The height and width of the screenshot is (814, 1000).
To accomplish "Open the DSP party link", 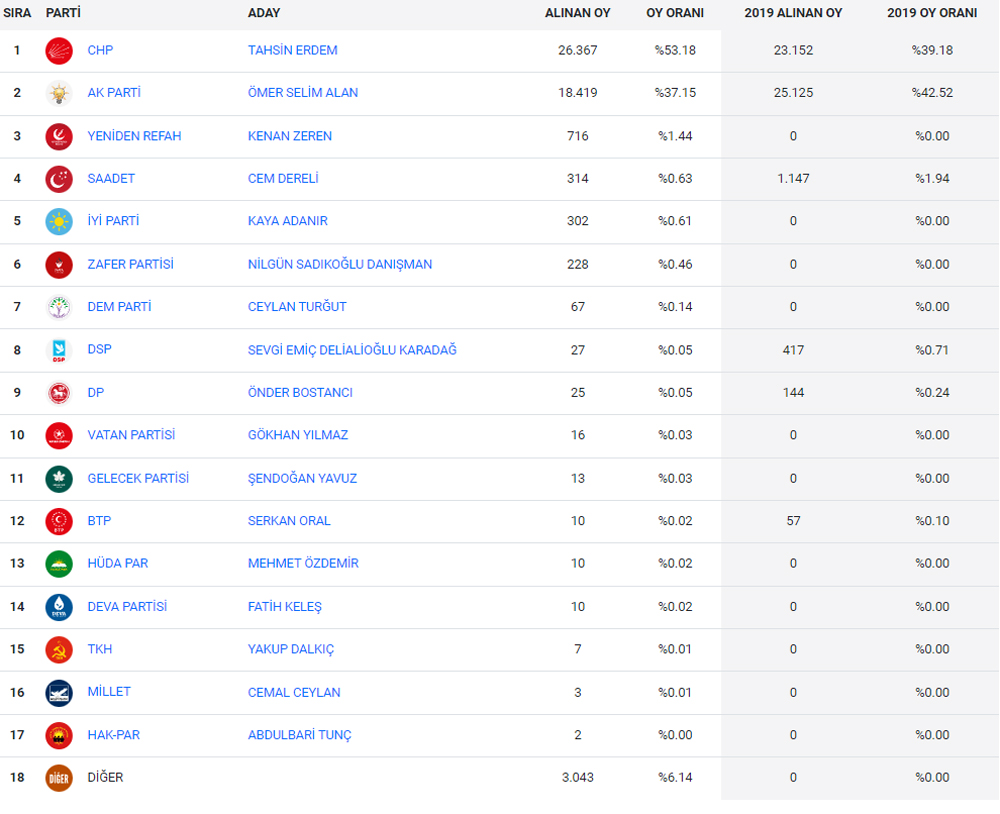I will [x=99, y=350].
